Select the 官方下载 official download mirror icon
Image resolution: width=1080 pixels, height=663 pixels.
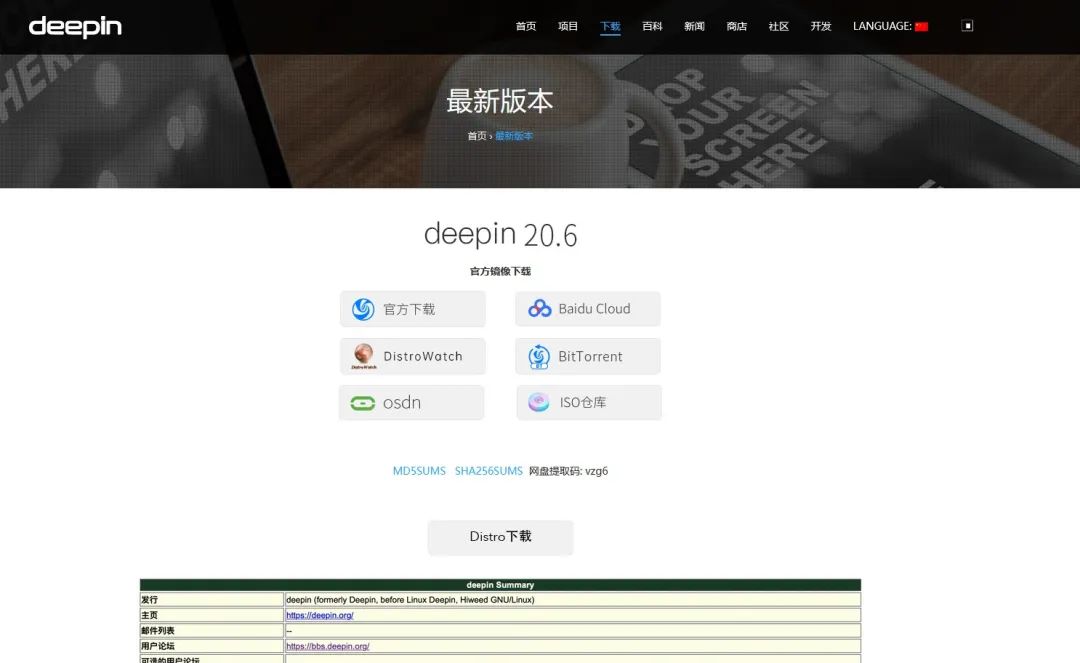(x=362, y=309)
